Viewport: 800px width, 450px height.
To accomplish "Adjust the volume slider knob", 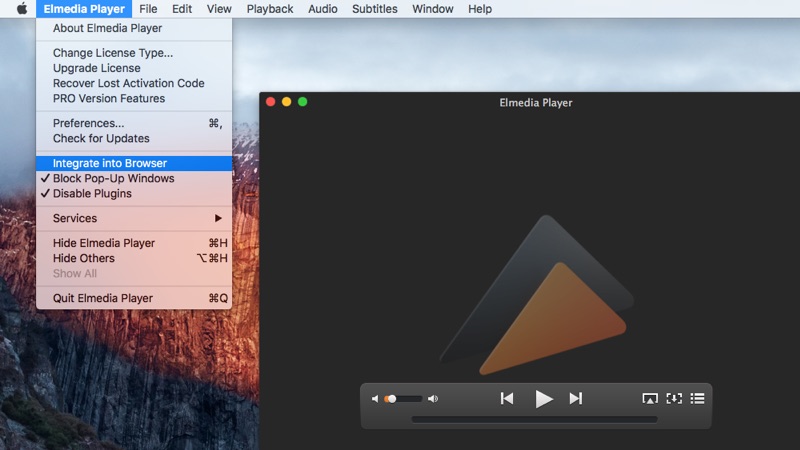I will tap(392, 399).
